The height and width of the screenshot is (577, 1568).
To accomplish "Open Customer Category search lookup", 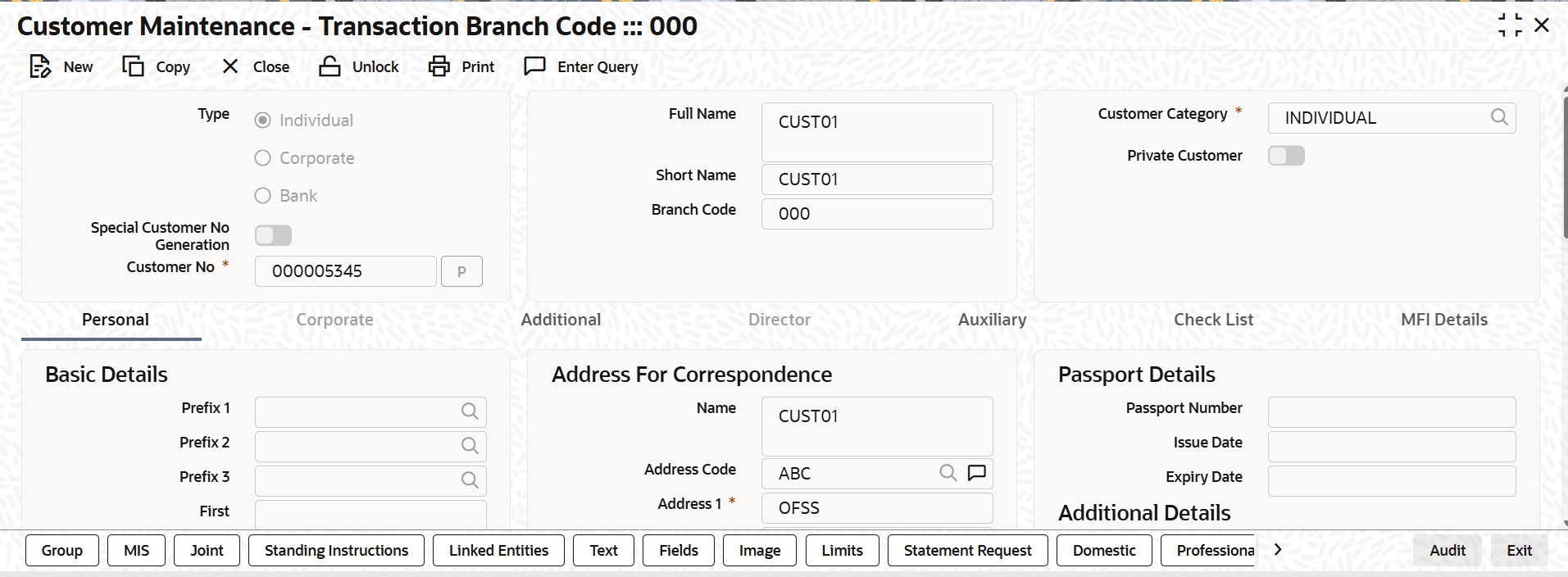I will point(1499,117).
